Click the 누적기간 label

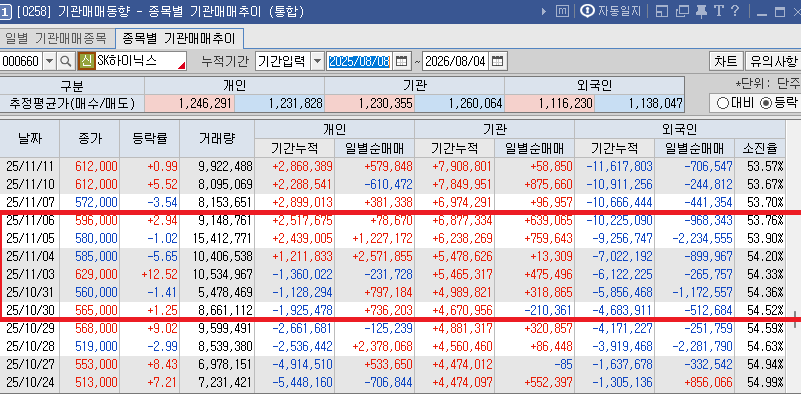(x=225, y=62)
